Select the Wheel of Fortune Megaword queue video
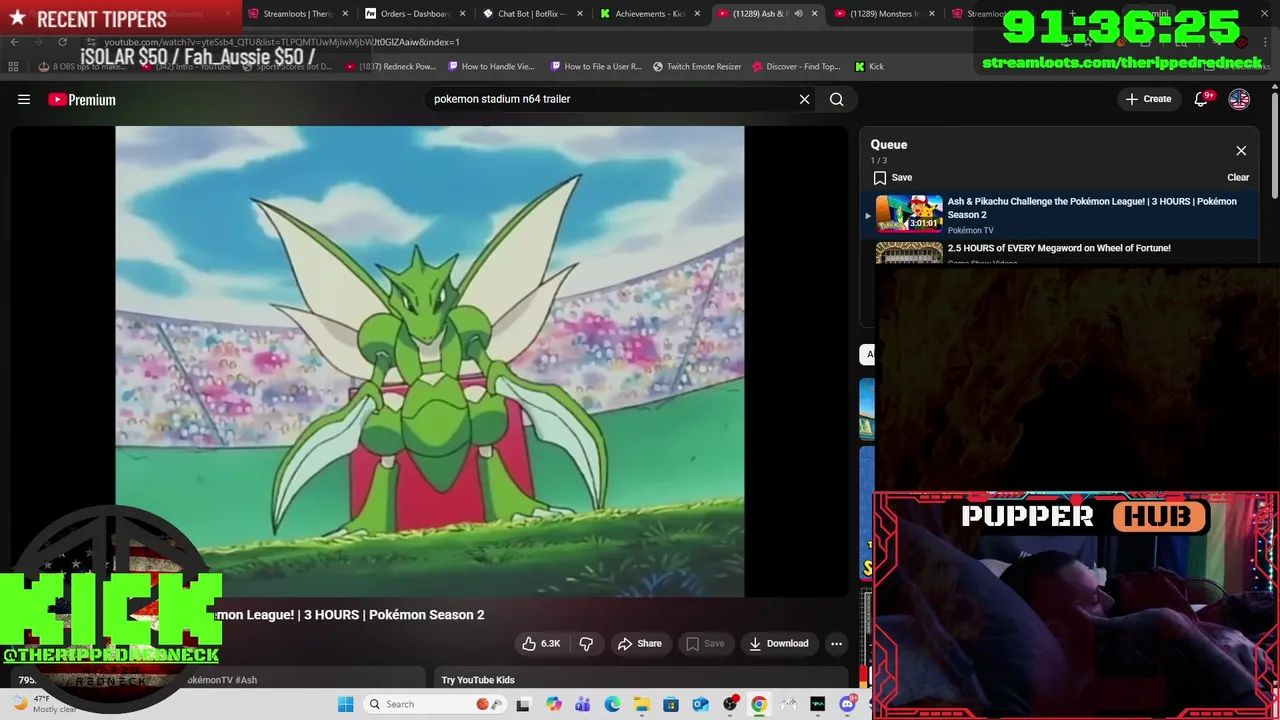Viewport: 1280px width, 720px height. pyautogui.click(x=1059, y=248)
